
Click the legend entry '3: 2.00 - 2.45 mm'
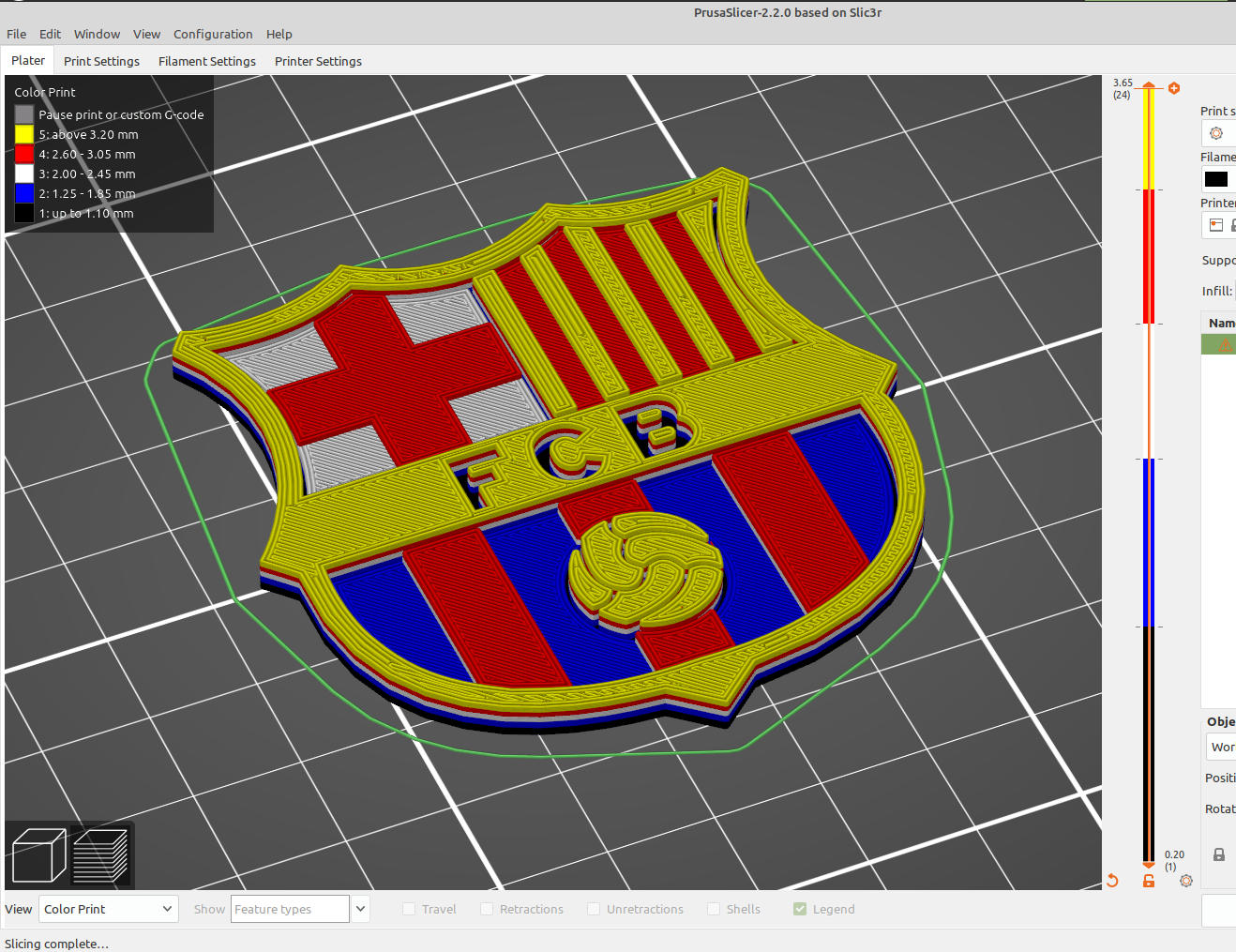[87, 174]
